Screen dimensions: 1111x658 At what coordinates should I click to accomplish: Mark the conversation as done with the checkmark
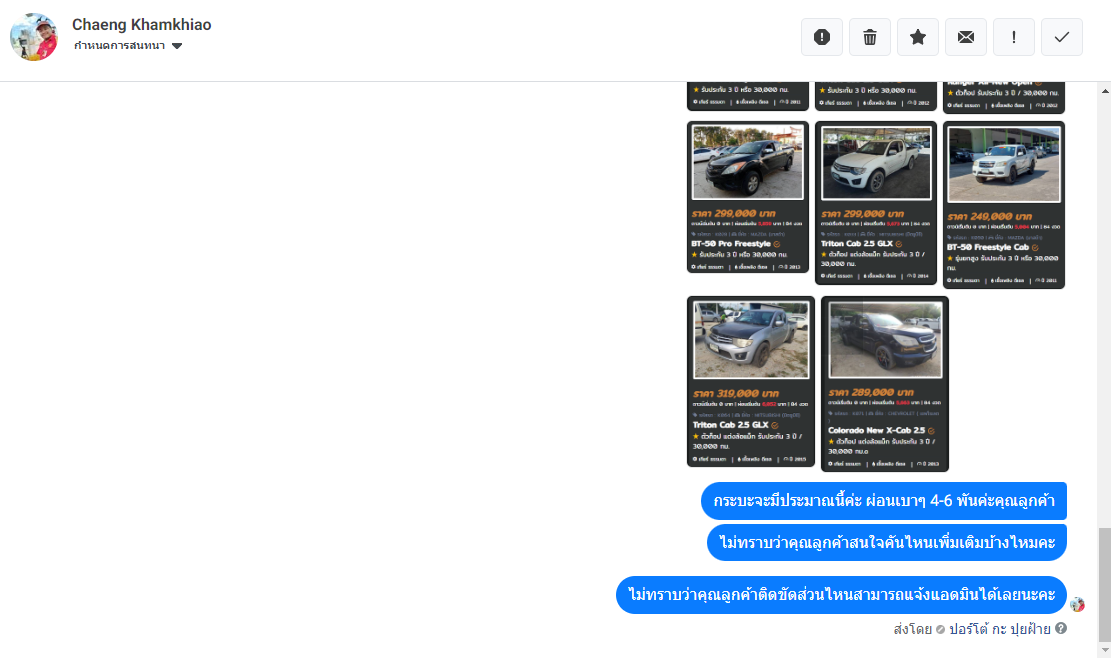(1061, 37)
